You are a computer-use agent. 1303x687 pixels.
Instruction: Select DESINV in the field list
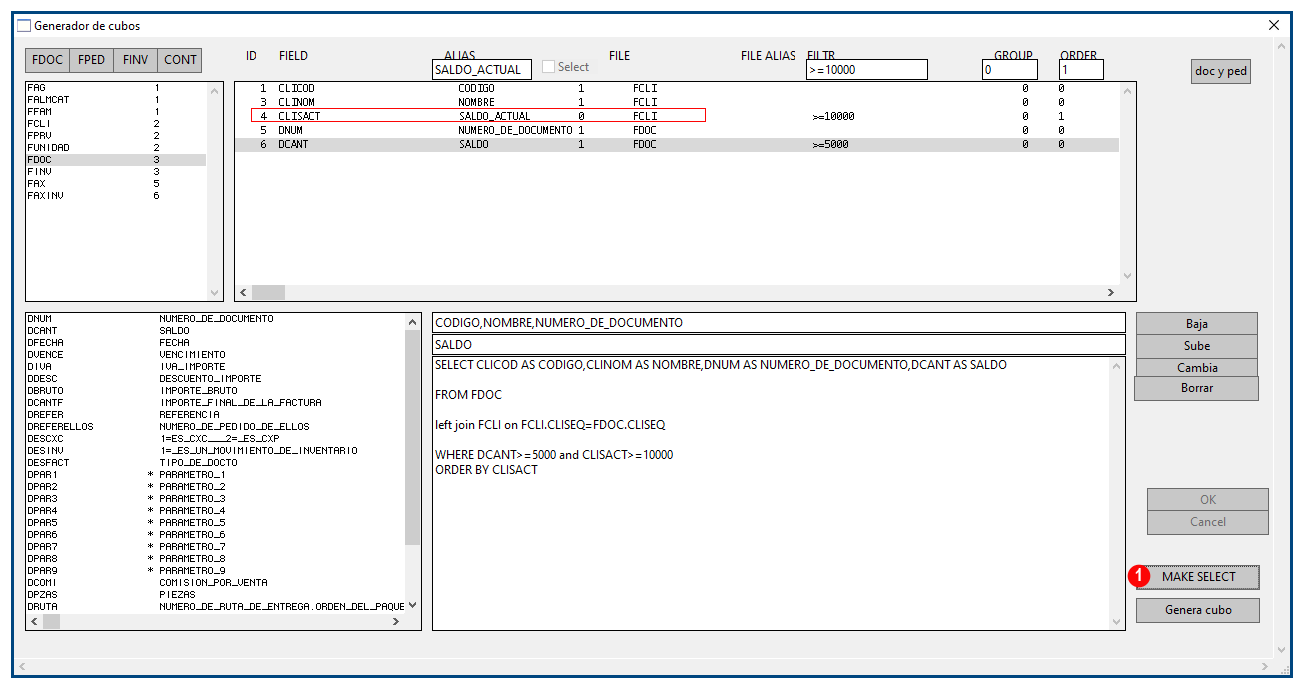point(215,450)
